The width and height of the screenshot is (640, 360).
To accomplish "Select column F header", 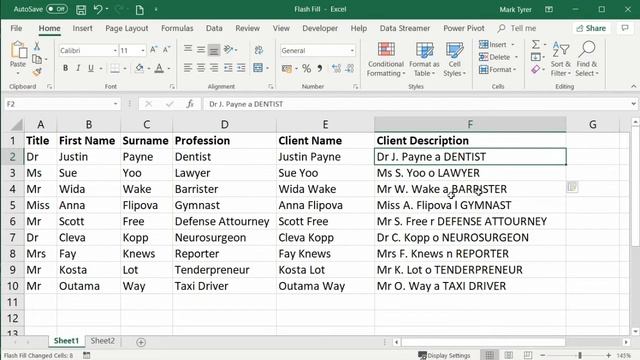I will click(470, 124).
